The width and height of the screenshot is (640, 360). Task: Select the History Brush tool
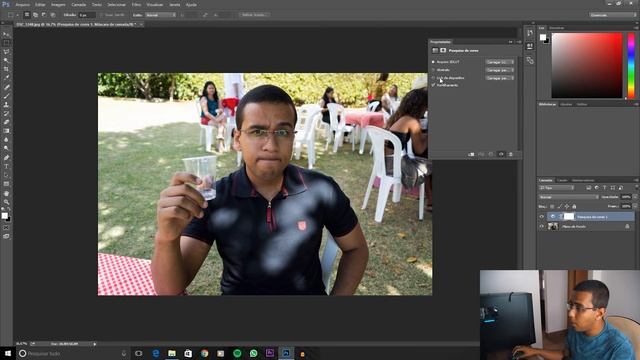[6, 113]
